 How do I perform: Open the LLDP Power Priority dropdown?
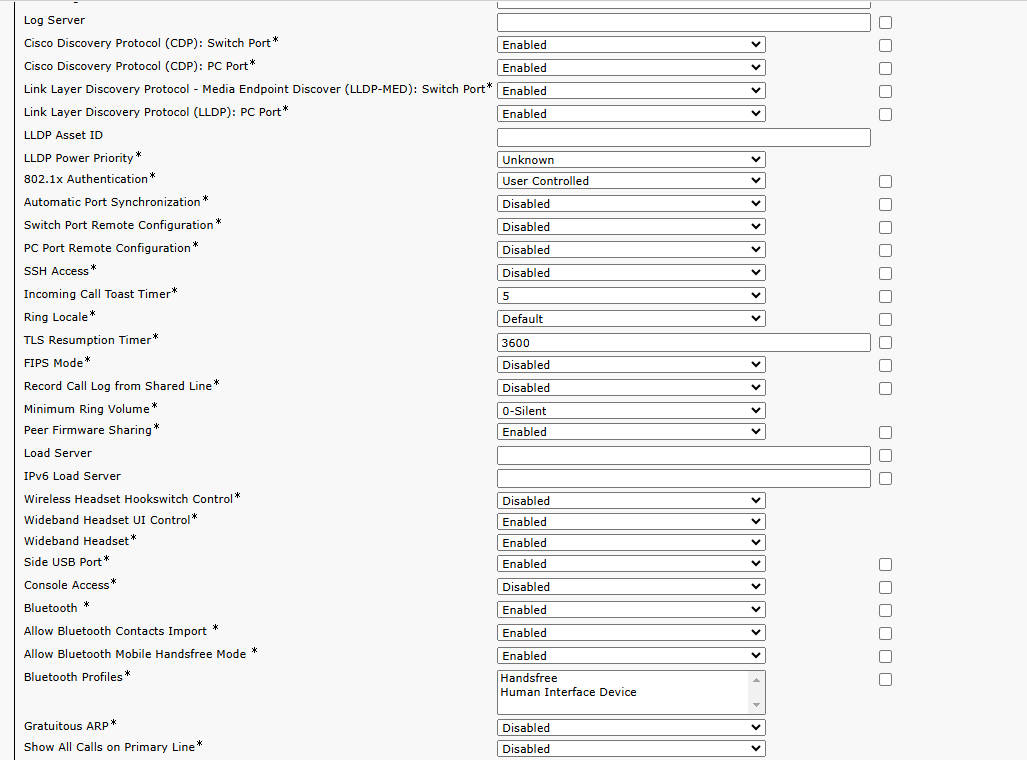coord(631,159)
